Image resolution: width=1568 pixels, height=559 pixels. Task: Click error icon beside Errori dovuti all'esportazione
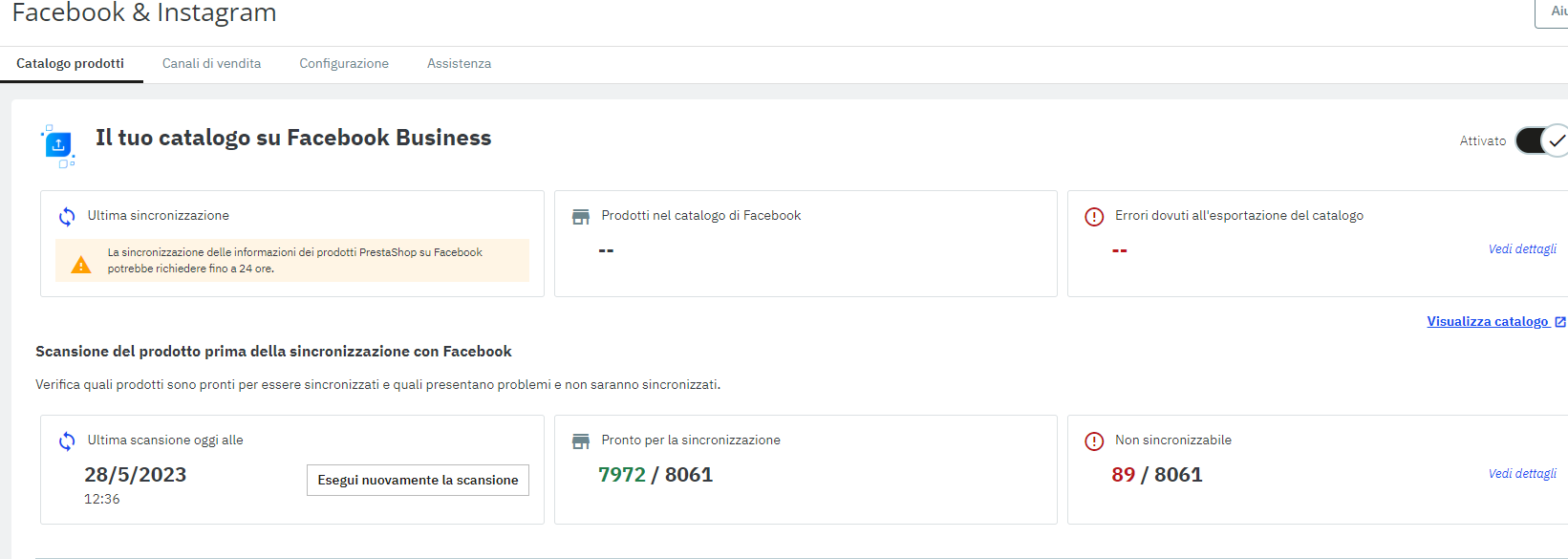1094,217
